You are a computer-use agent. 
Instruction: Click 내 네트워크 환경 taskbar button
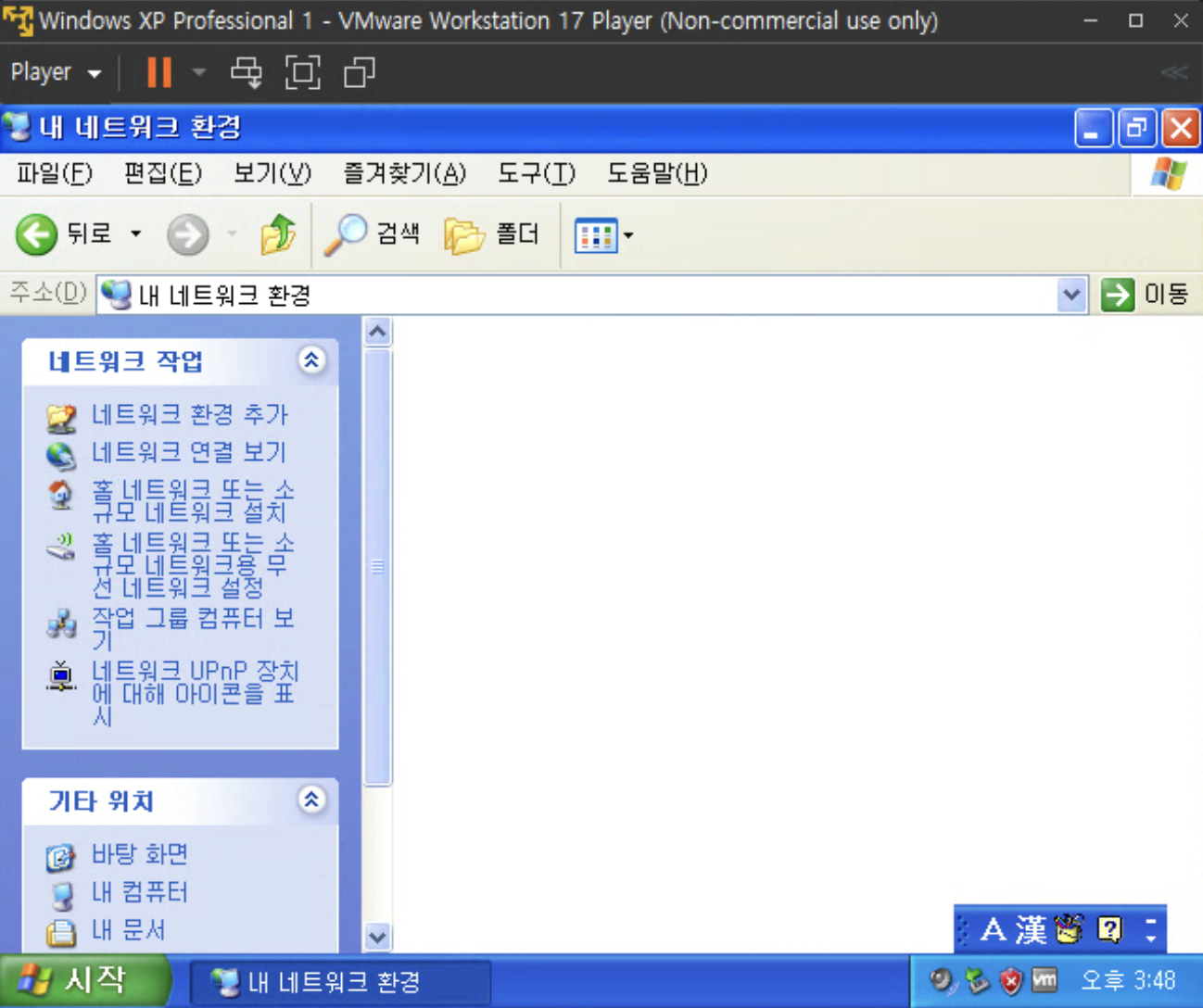(x=340, y=982)
